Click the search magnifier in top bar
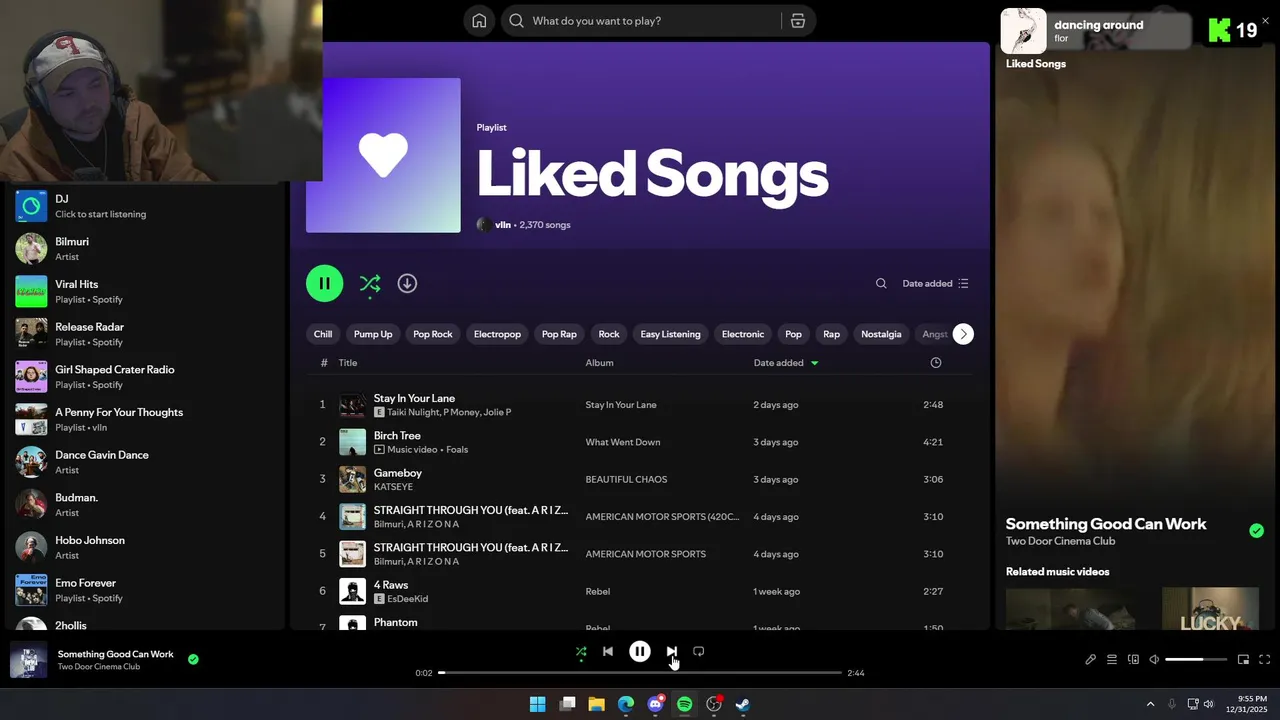The image size is (1280, 720). point(516,21)
